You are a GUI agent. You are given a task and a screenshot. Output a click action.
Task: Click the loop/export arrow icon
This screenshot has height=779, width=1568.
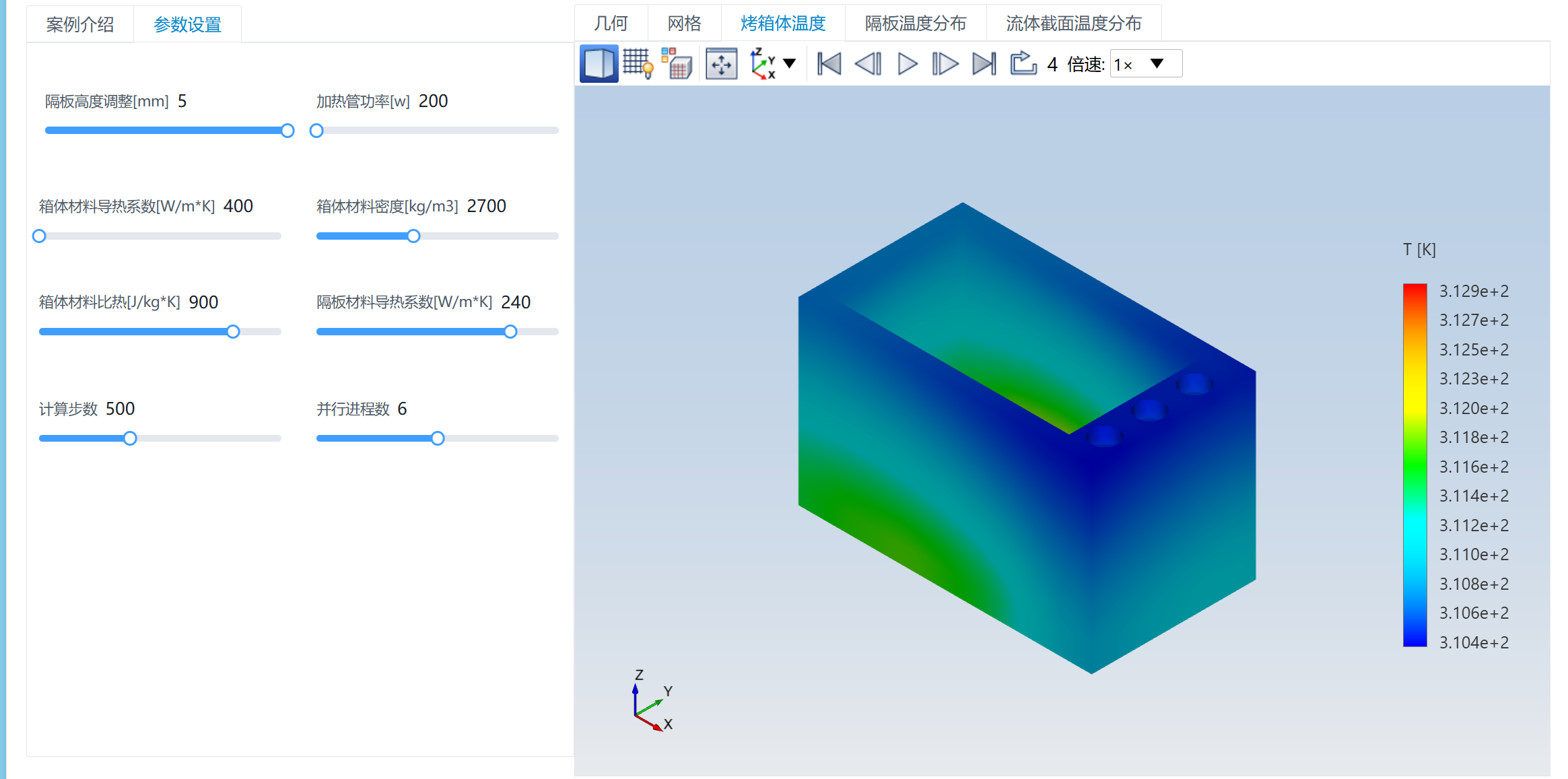coord(1023,64)
